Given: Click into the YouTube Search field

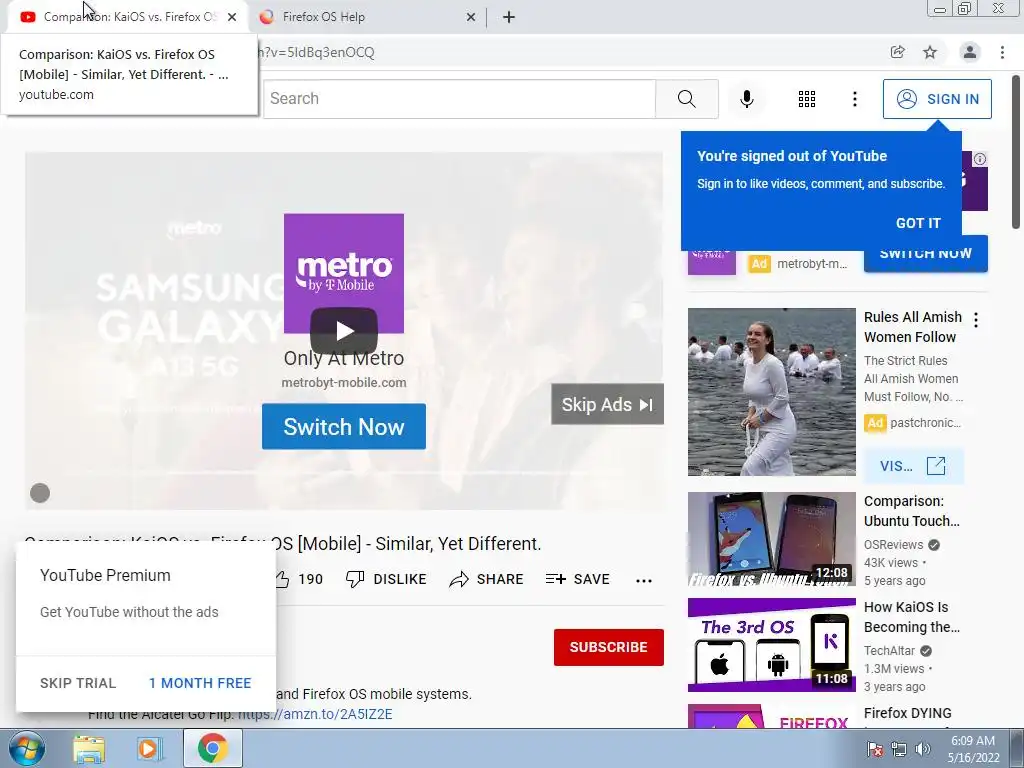Looking at the screenshot, I should click(x=459, y=99).
